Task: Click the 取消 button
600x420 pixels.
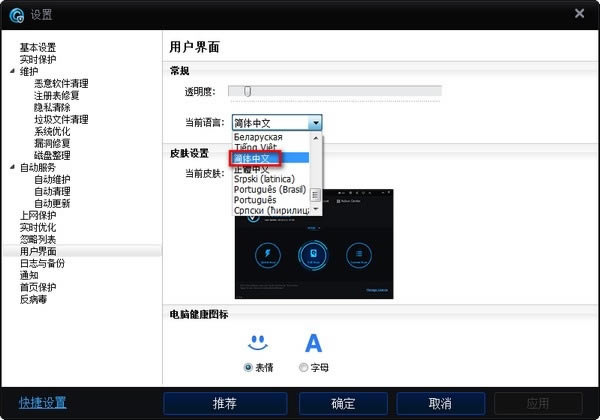Action: pyautogui.click(x=440, y=403)
